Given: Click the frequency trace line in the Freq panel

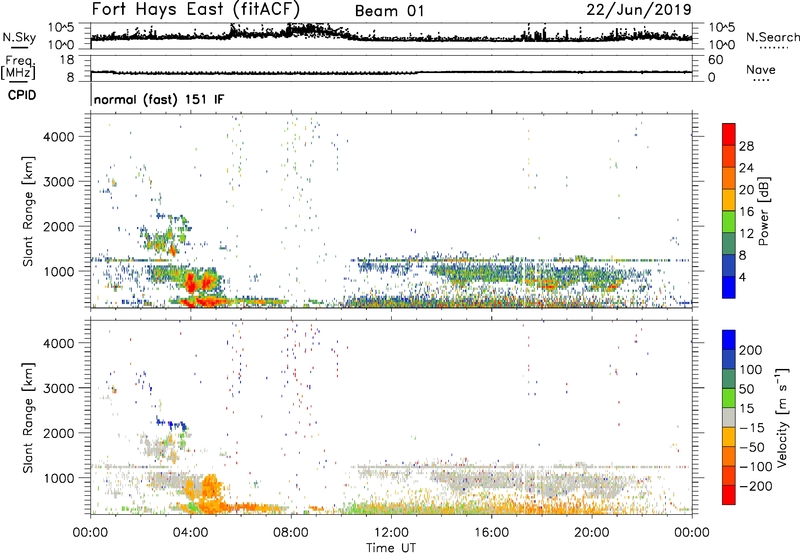Looking at the screenshot, I should (391, 72).
